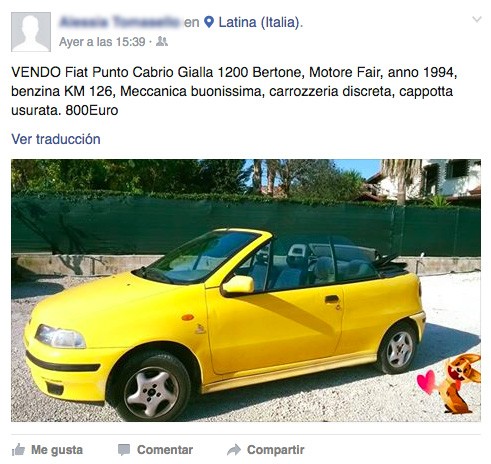
Task: Click the thumbs-up like icon
Action: [x=18, y=450]
